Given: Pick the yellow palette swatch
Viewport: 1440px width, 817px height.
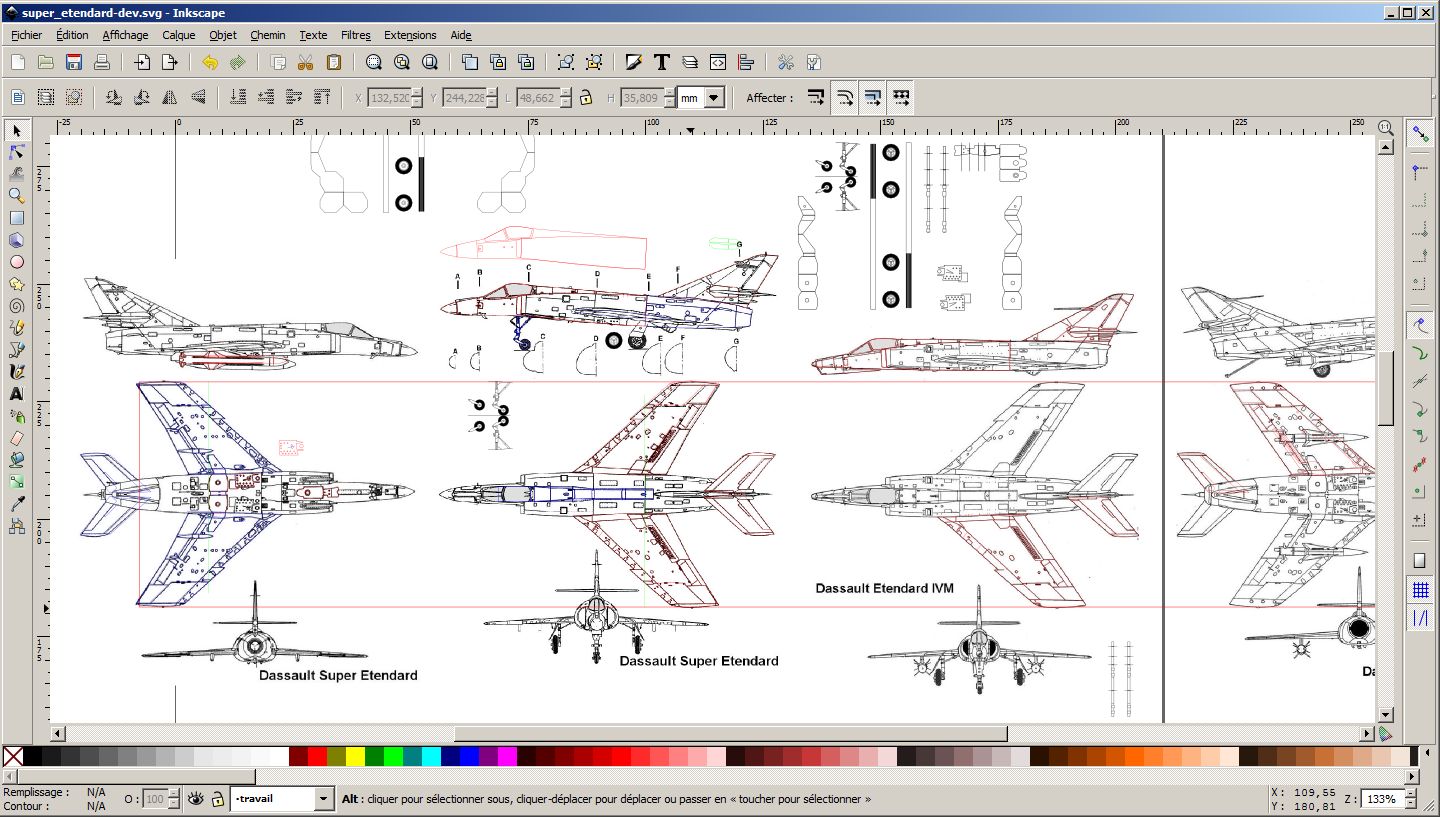Looking at the screenshot, I should (x=355, y=756).
